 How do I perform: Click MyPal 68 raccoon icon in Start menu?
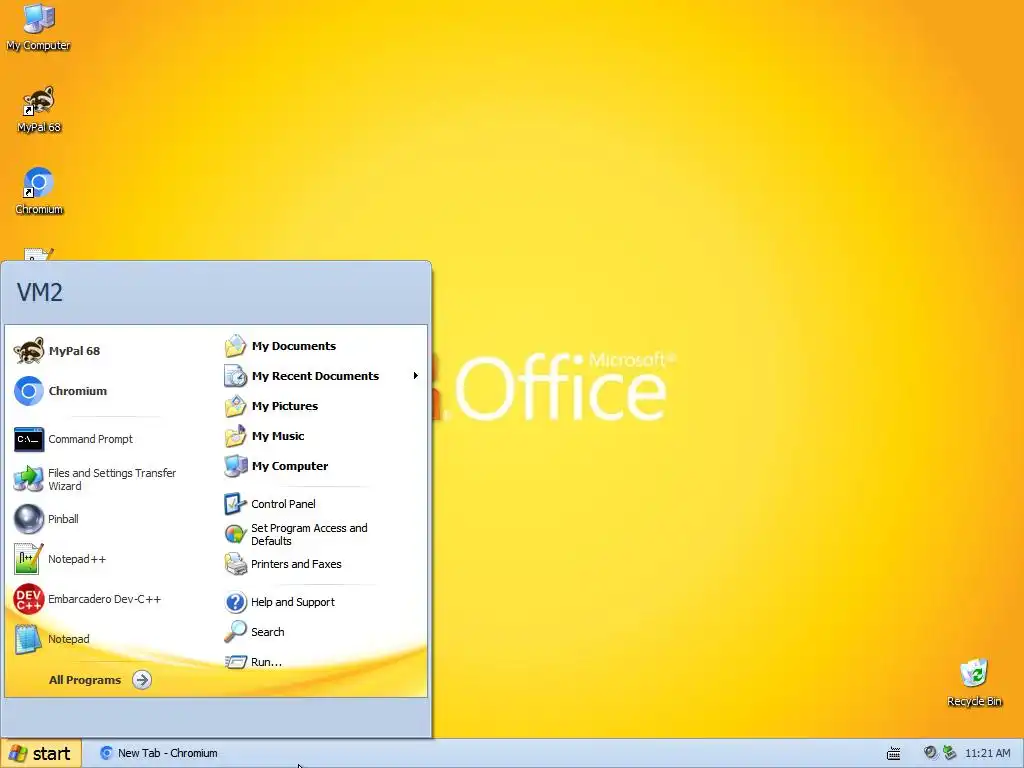pyautogui.click(x=29, y=351)
